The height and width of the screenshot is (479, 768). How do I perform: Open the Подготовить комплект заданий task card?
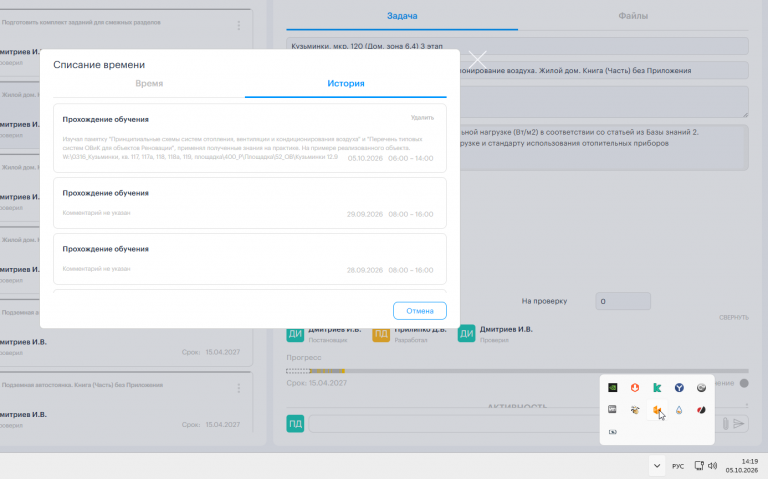[126, 43]
